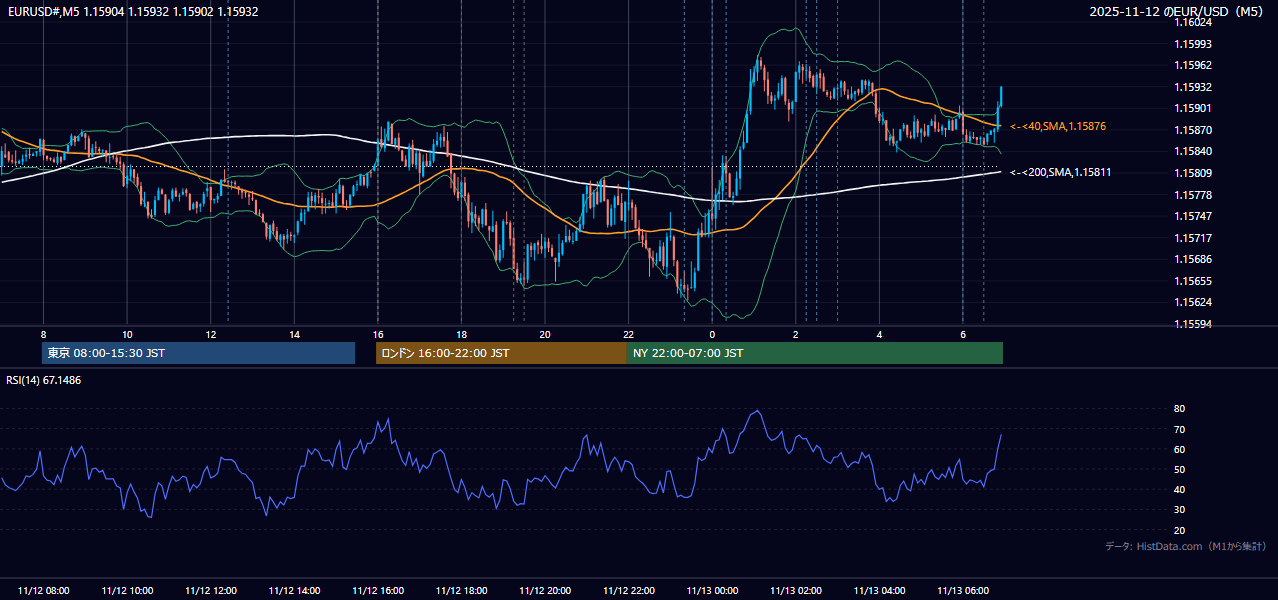Click price axis value 1.15840
The width and height of the screenshot is (1278, 600).
pyautogui.click(x=1192, y=151)
